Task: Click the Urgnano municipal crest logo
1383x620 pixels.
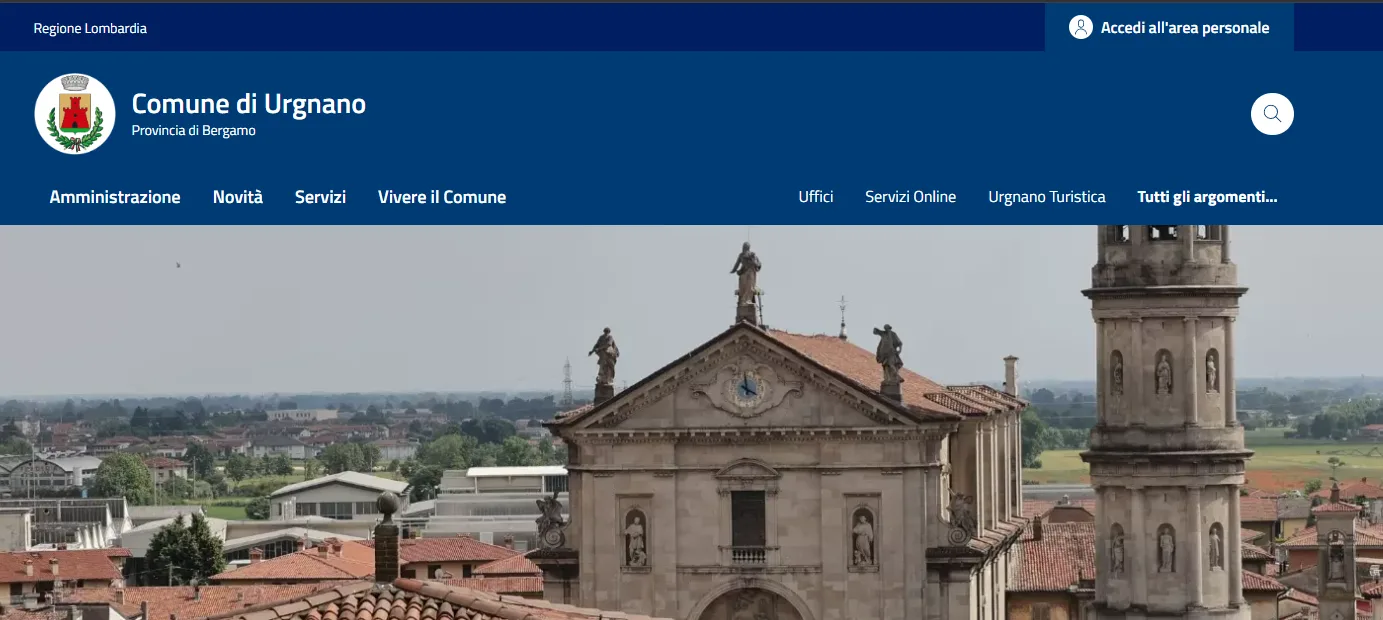Action: click(x=75, y=114)
